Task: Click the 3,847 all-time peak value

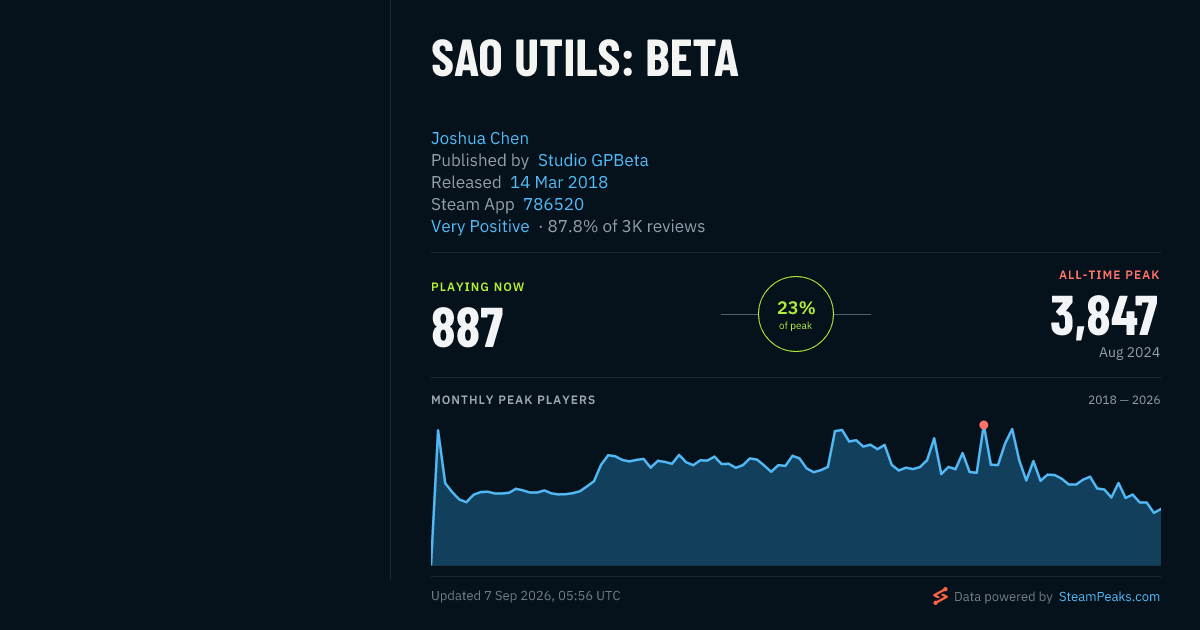Action: pyautogui.click(x=1104, y=315)
